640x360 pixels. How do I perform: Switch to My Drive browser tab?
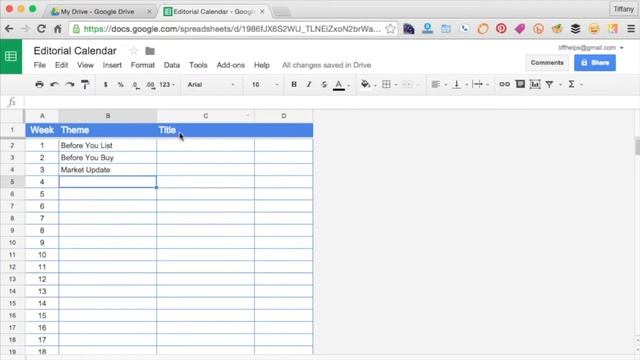click(x=98, y=11)
